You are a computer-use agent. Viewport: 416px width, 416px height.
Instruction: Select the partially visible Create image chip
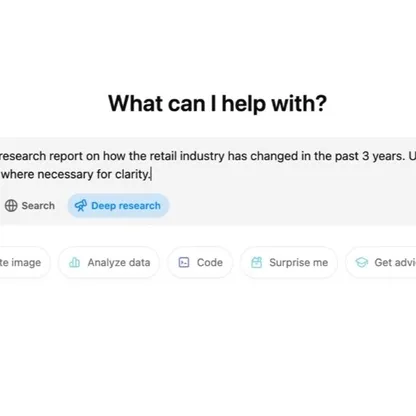pyautogui.click(x=23, y=263)
